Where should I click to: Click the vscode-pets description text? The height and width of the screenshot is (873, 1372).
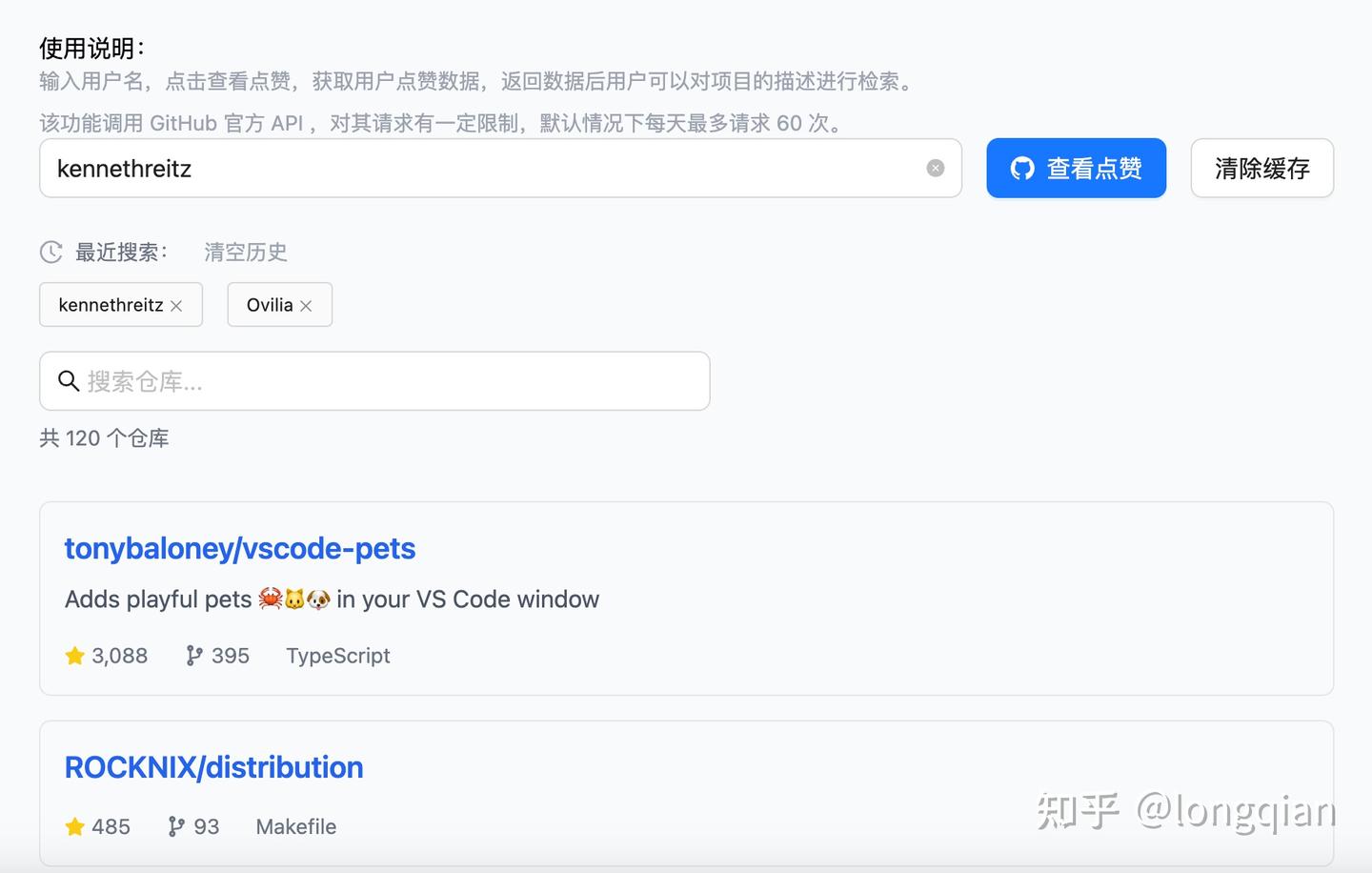pyautogui.click(x=332, y=599)
